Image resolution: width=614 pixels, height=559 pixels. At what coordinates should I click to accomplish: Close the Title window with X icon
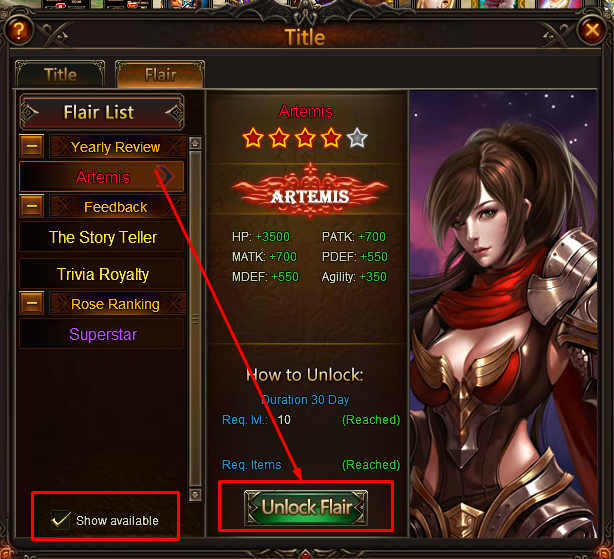592,30
